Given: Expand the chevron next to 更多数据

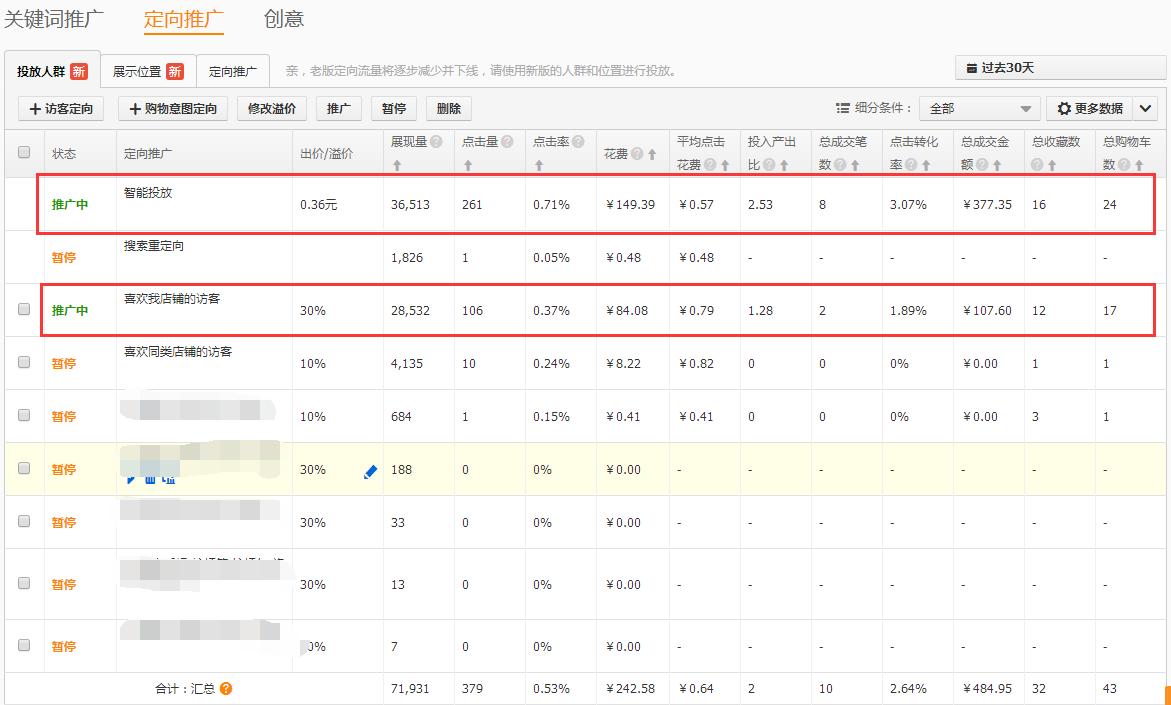Looking at the screenshot, I should tap(1145, 108).
